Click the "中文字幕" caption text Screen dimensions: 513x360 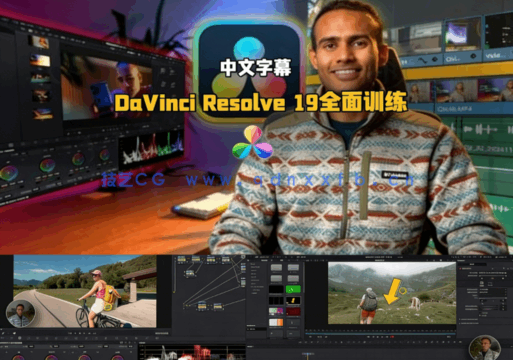[x=256, y=68]
